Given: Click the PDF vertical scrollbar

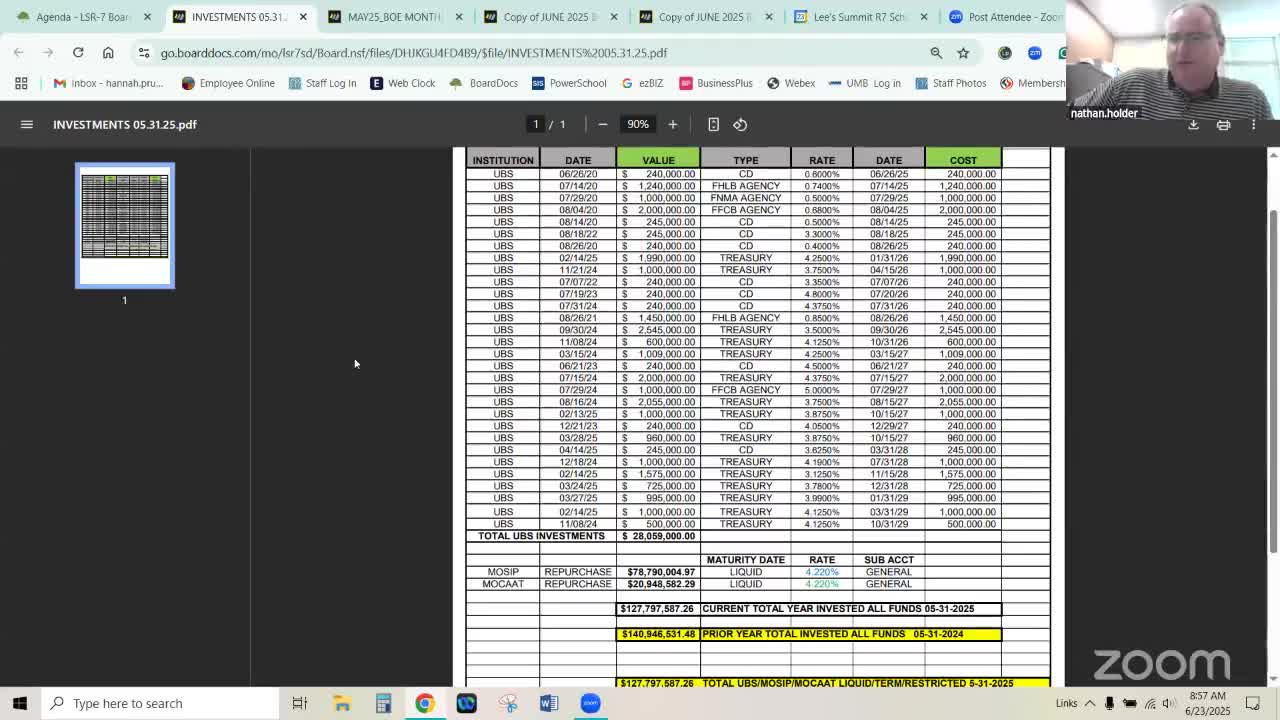Looking at the screenshot, I should pyautogui.click(x=1273, y=380).
